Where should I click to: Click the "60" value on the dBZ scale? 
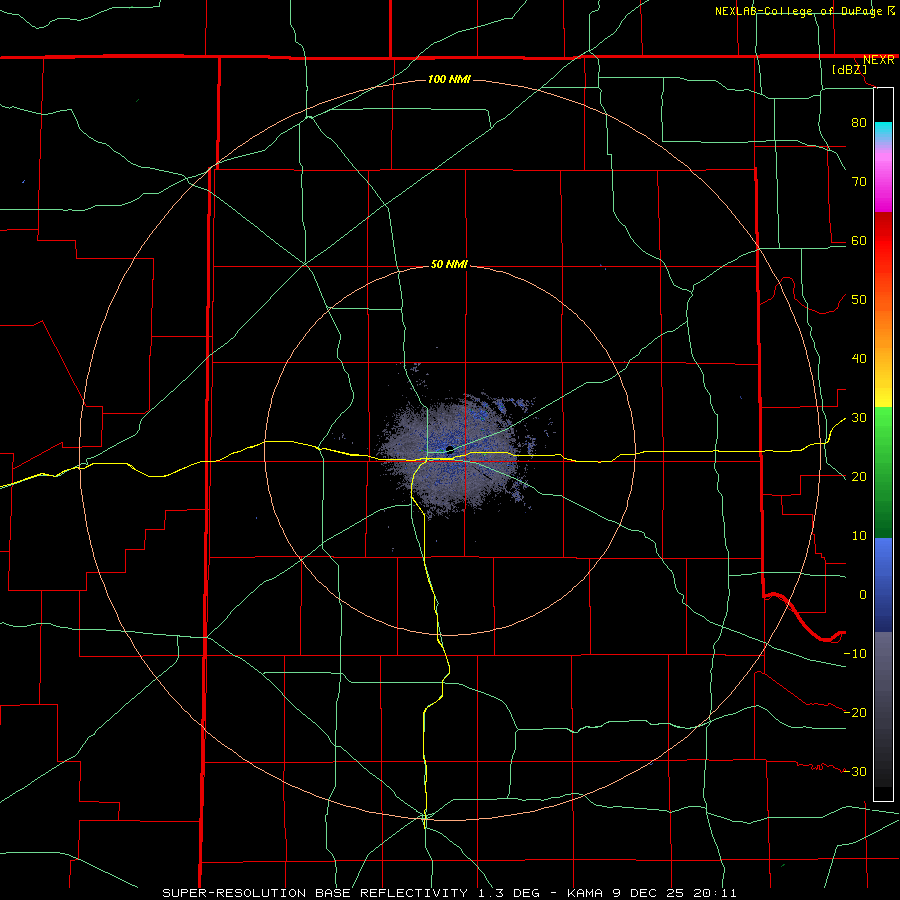point(859,240)
